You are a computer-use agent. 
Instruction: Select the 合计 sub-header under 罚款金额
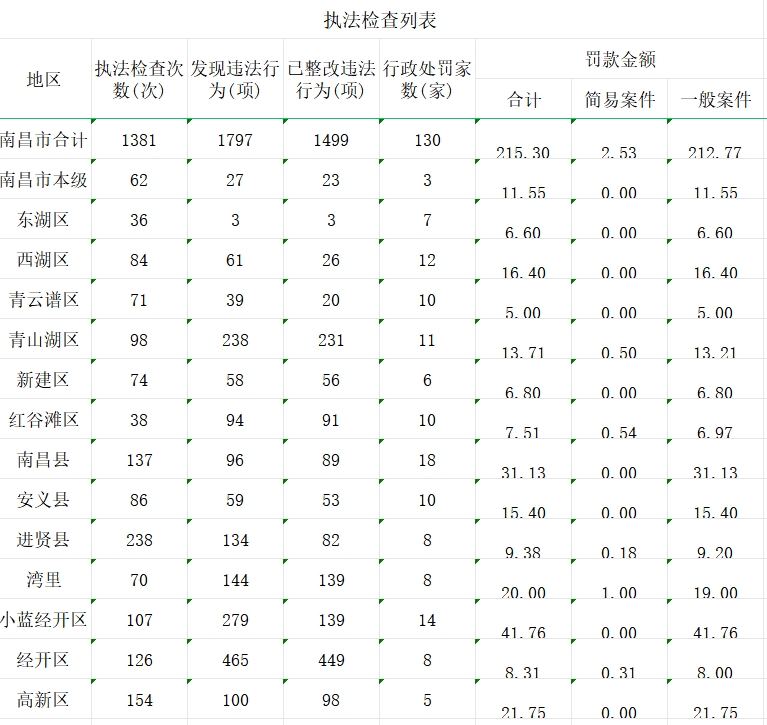point(523,100)
